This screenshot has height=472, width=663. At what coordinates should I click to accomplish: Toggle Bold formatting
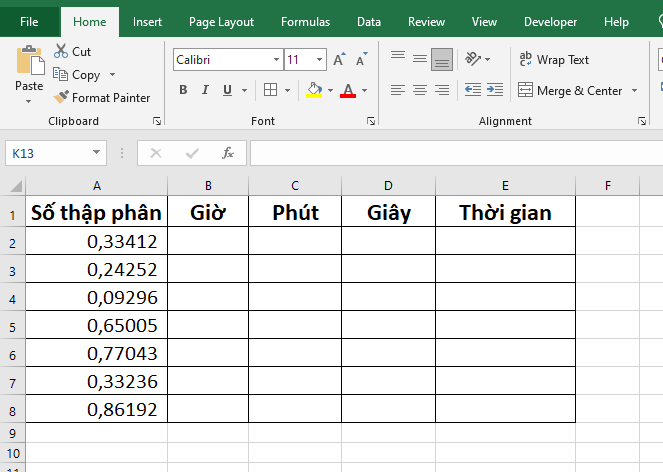click(x=183, y=90)
